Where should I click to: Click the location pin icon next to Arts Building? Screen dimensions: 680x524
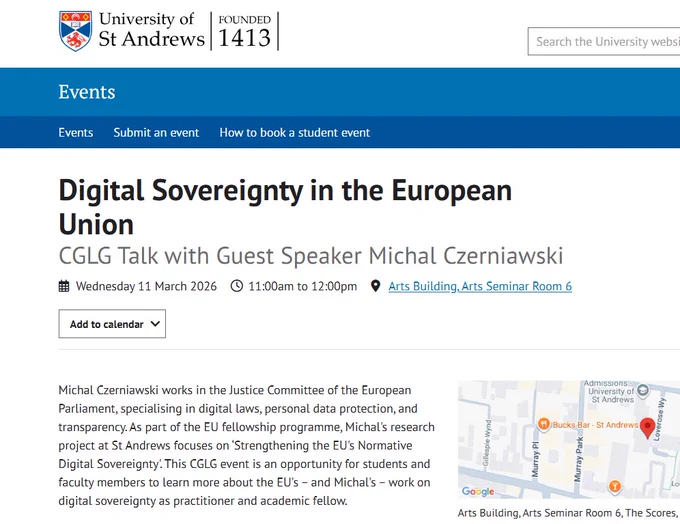[376, 286]
